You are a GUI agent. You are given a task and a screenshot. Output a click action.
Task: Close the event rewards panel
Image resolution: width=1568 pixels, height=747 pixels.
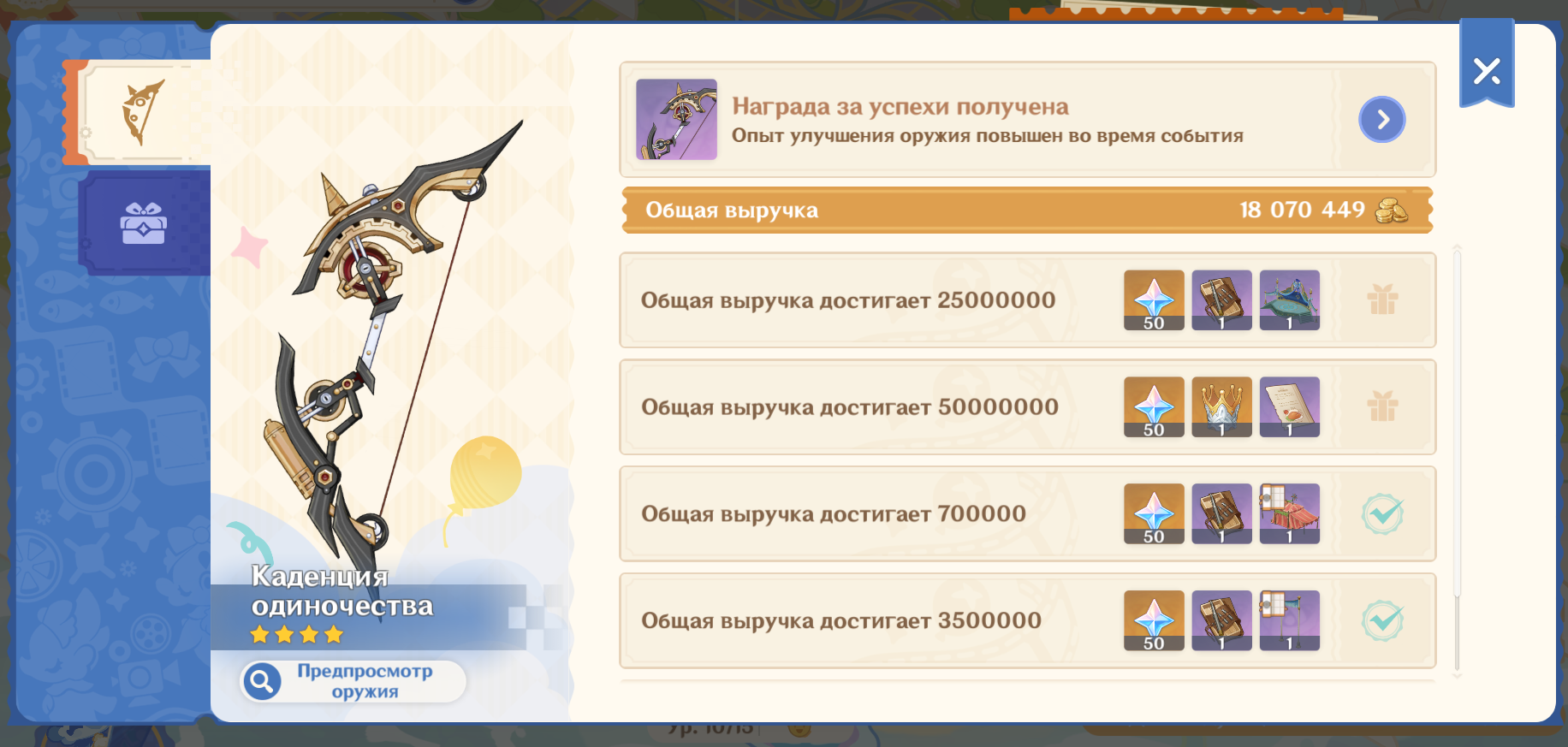tap(1487, 70)
